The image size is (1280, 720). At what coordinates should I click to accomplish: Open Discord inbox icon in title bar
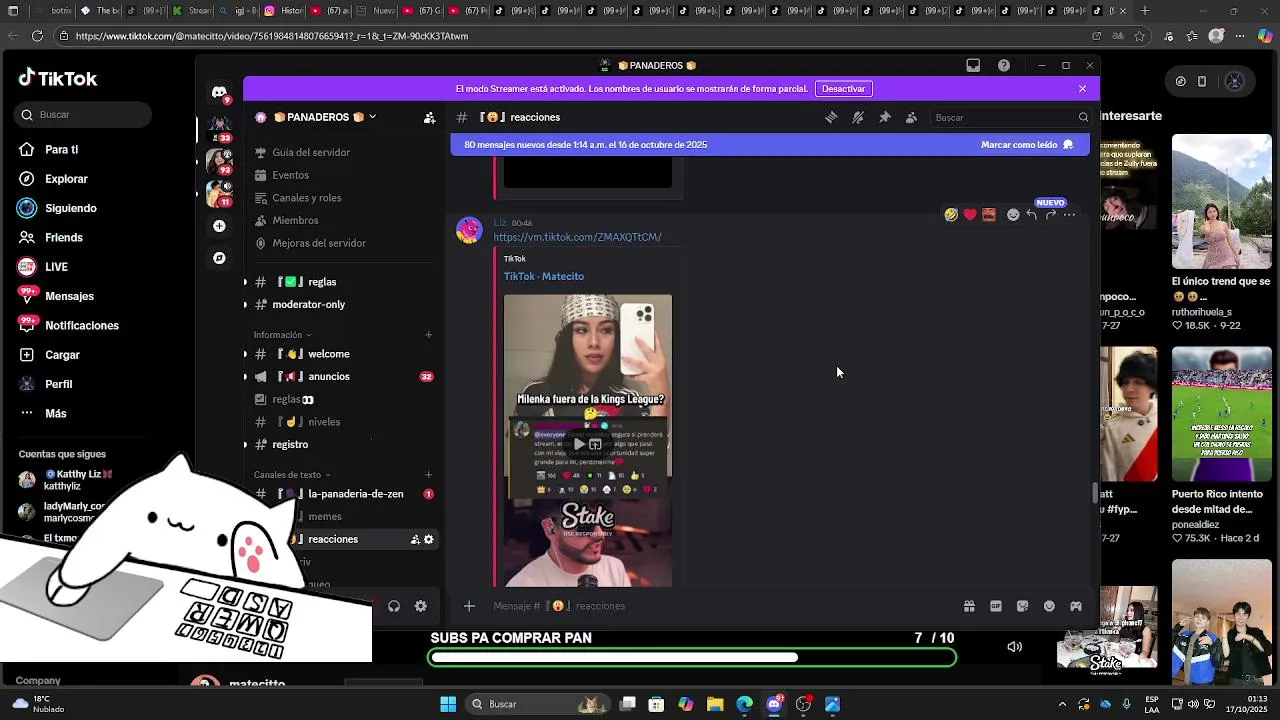(973, 65)
